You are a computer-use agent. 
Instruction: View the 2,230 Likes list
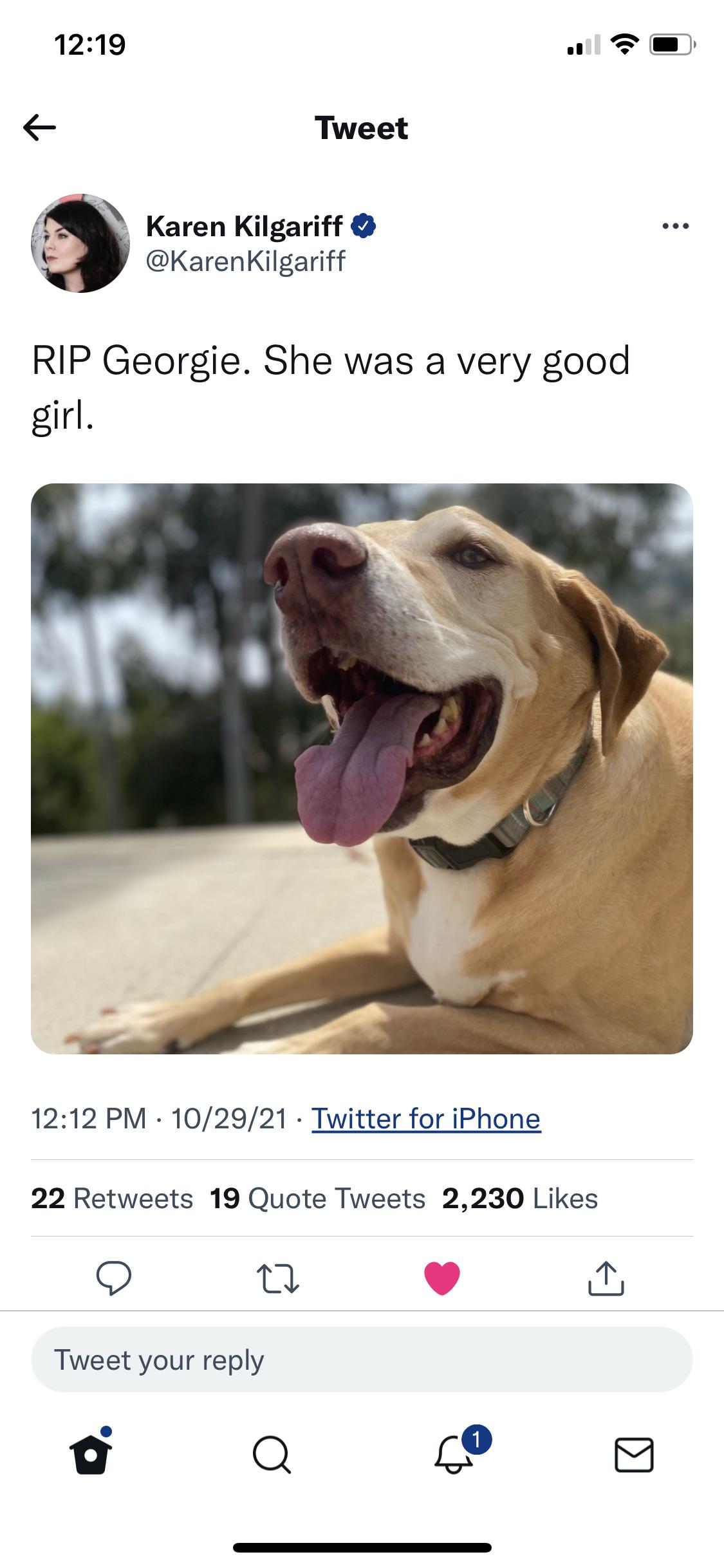(x=520, y=1199)
